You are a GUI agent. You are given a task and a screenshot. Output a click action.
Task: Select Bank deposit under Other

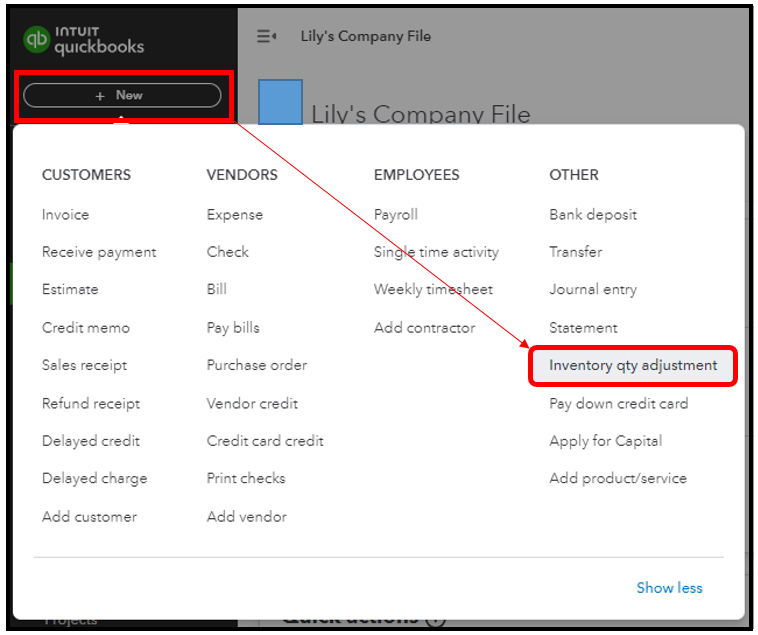tap(593, 215)
